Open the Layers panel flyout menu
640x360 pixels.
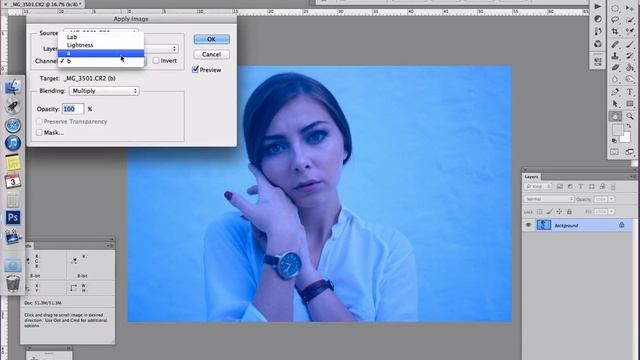point(633,176)
